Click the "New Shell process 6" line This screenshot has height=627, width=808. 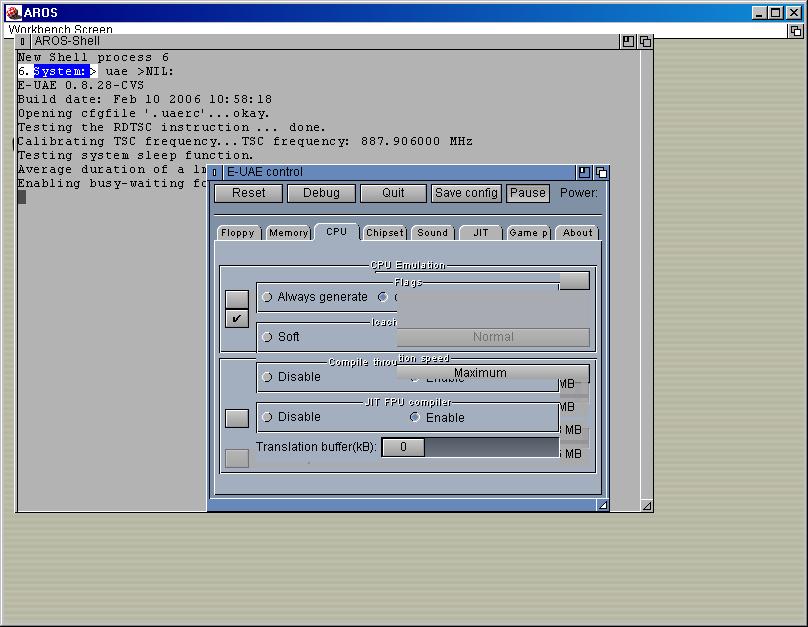(93, 57)
